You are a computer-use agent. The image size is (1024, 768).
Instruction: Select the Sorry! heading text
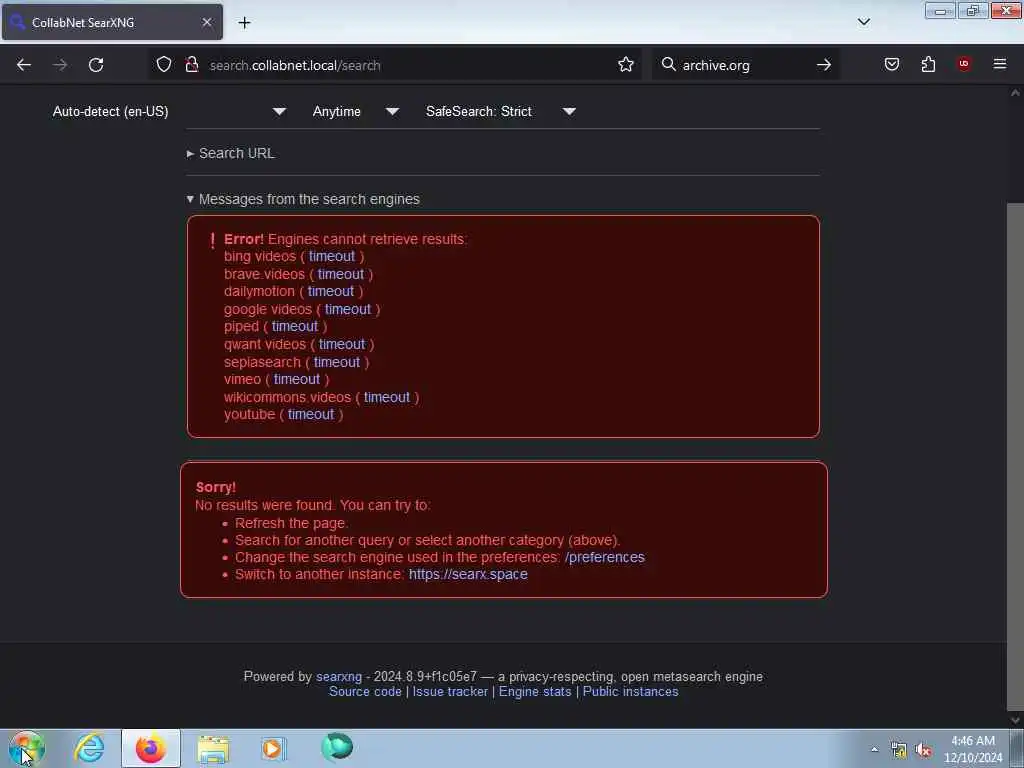[216, 487]
